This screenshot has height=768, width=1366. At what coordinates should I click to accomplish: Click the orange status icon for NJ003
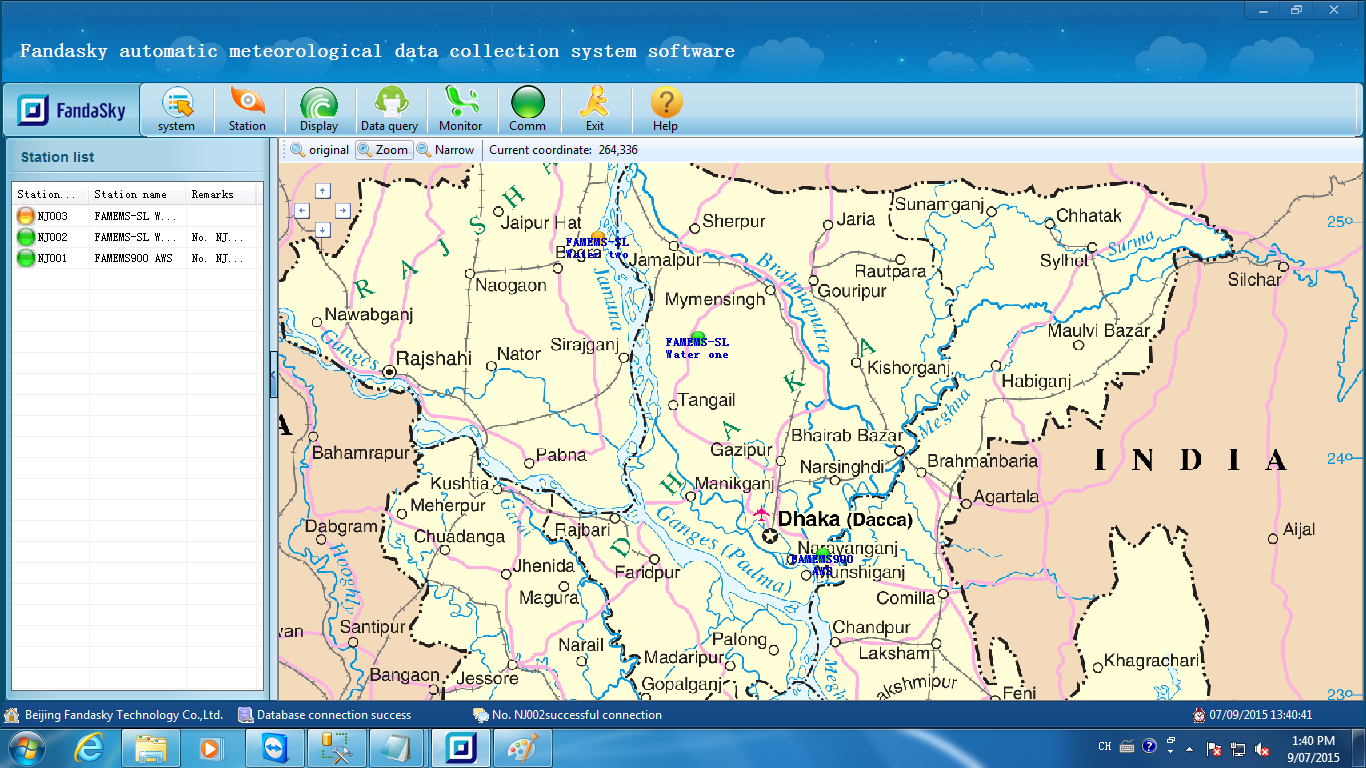(26, 216)
